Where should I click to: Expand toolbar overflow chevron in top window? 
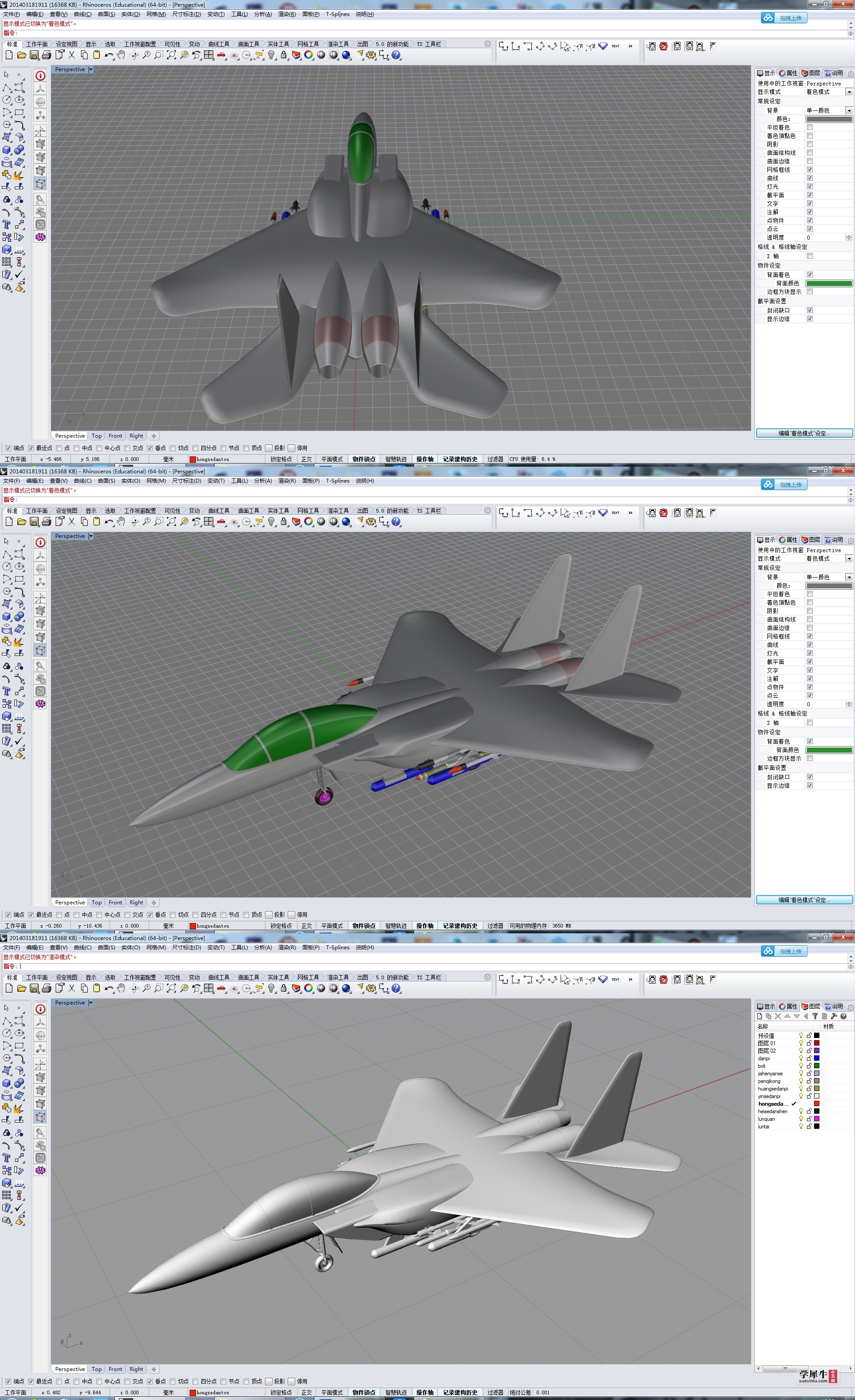(630, 46)
